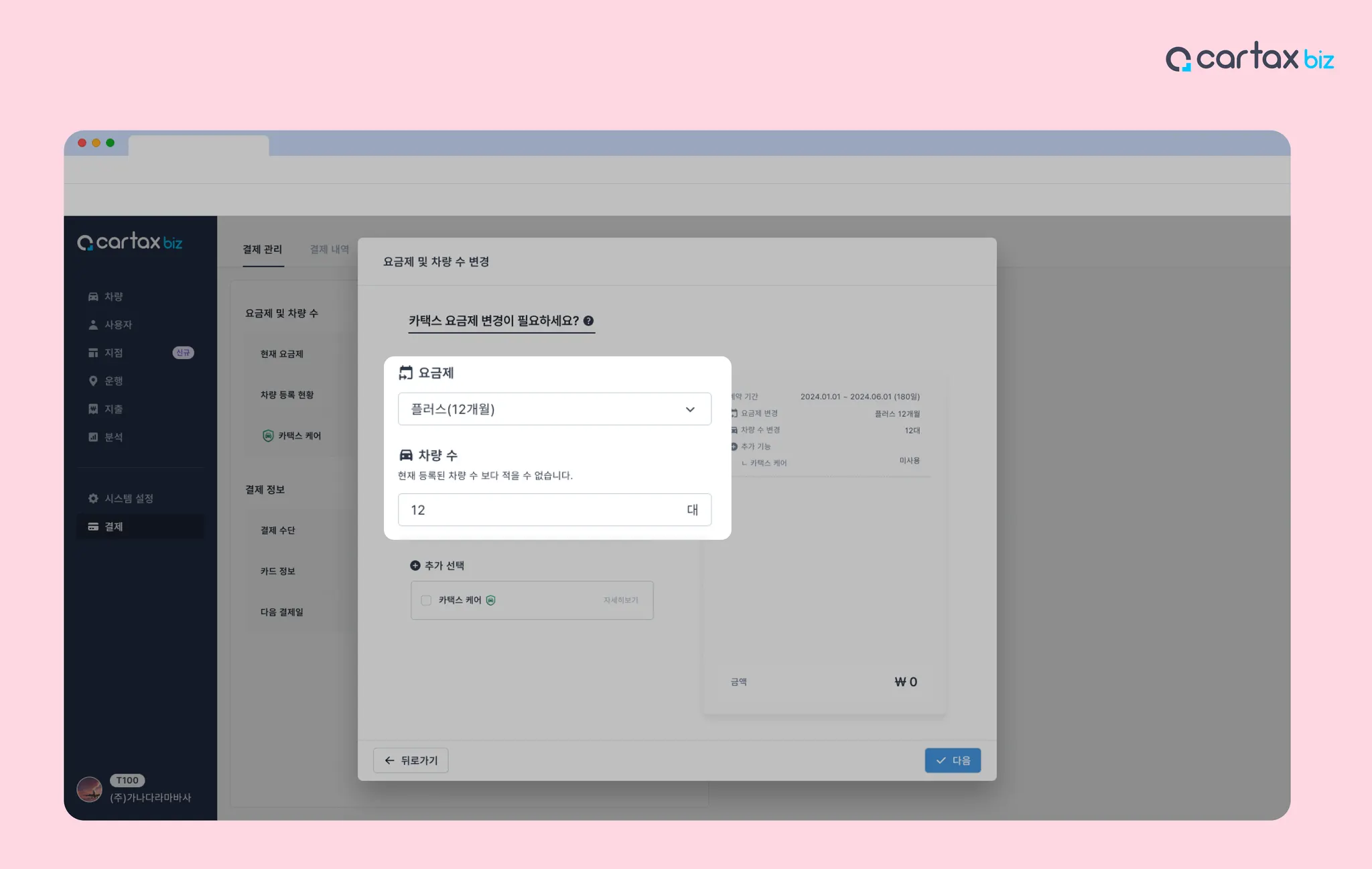
Task: Click the 분석 chart icon in sidebar
Action: (93, 437)
